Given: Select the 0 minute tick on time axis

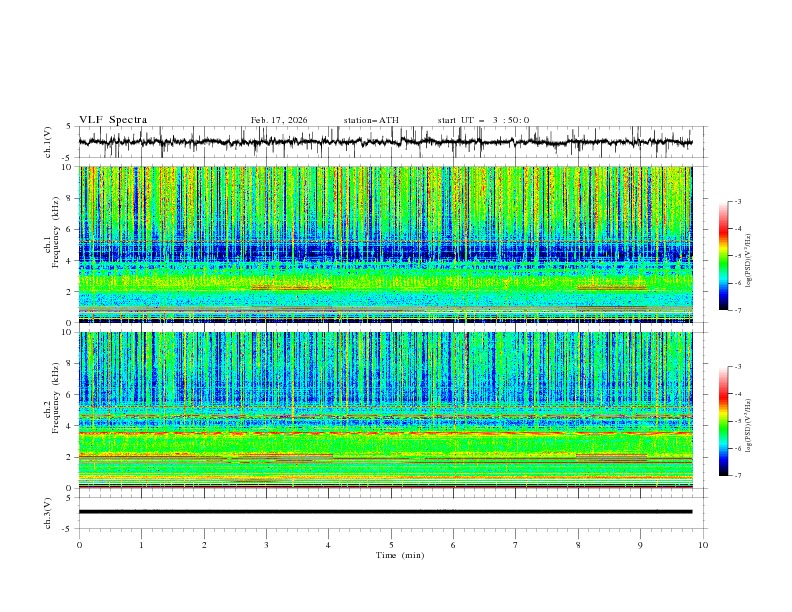Looking at the screenshot, I should click(80, 545).
